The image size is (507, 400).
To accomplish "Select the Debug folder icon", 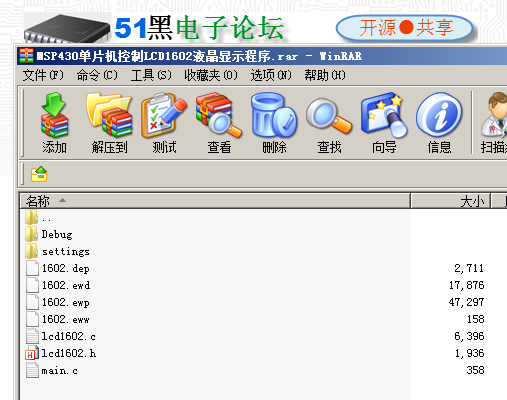I will 31,234.
